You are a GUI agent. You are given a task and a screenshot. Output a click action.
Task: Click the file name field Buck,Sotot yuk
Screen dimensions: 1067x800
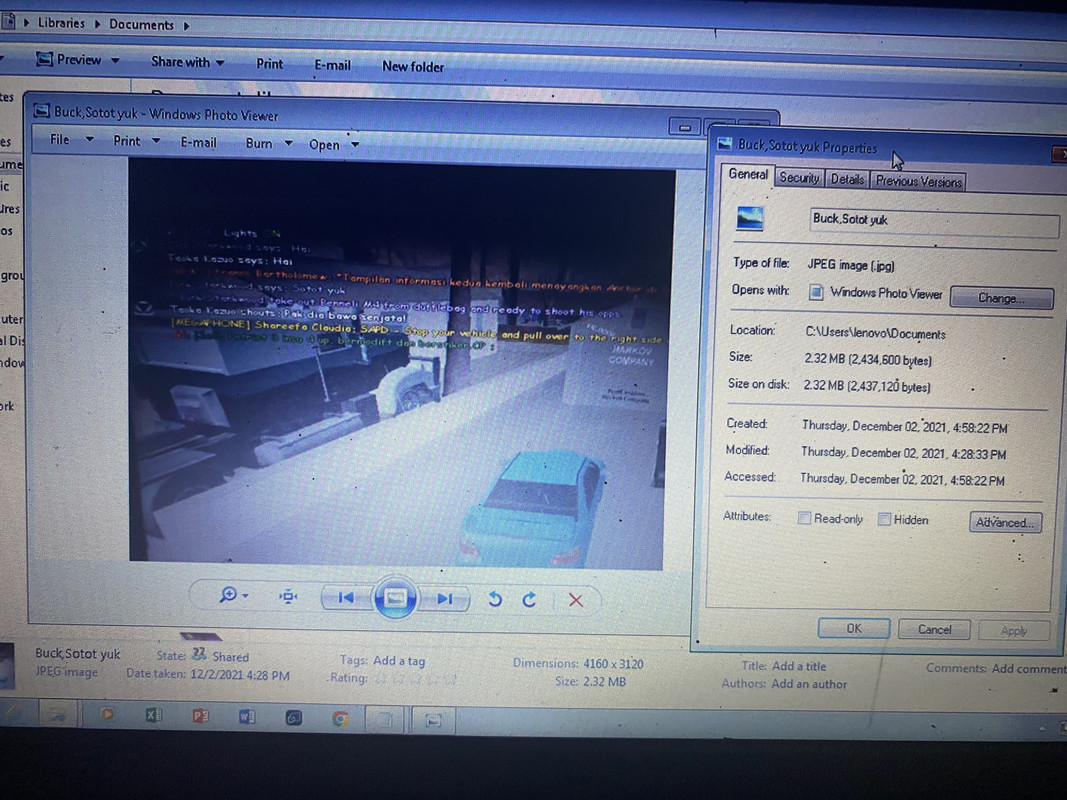(934, 222)
